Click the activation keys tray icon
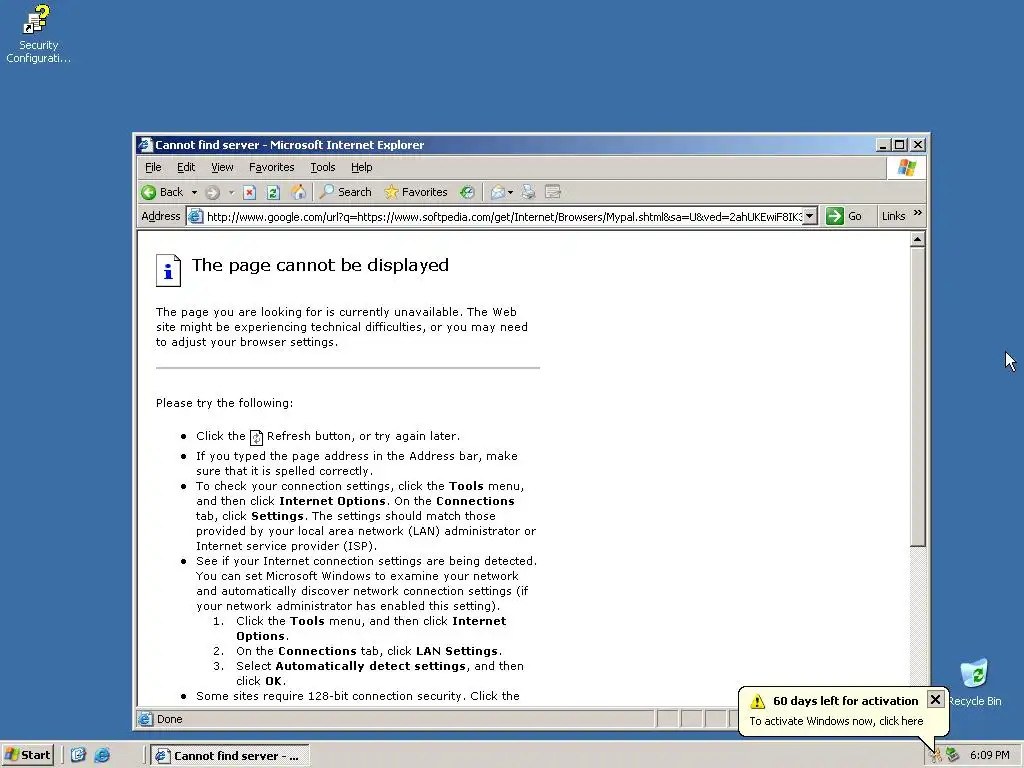This screenshot has width=1024, height=768. [x=936, y=755]
